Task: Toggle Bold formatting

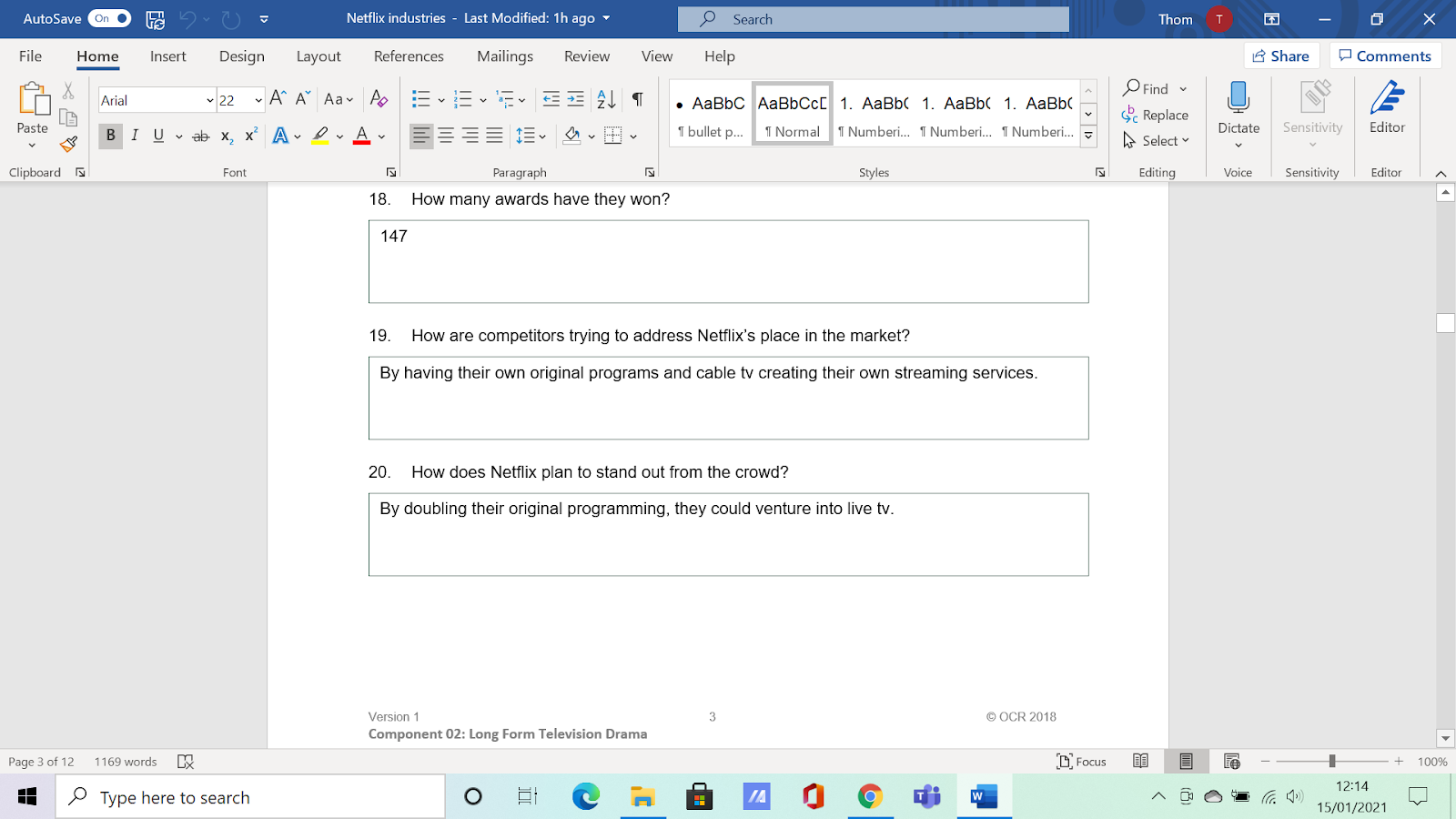Action: click(110, 136)
